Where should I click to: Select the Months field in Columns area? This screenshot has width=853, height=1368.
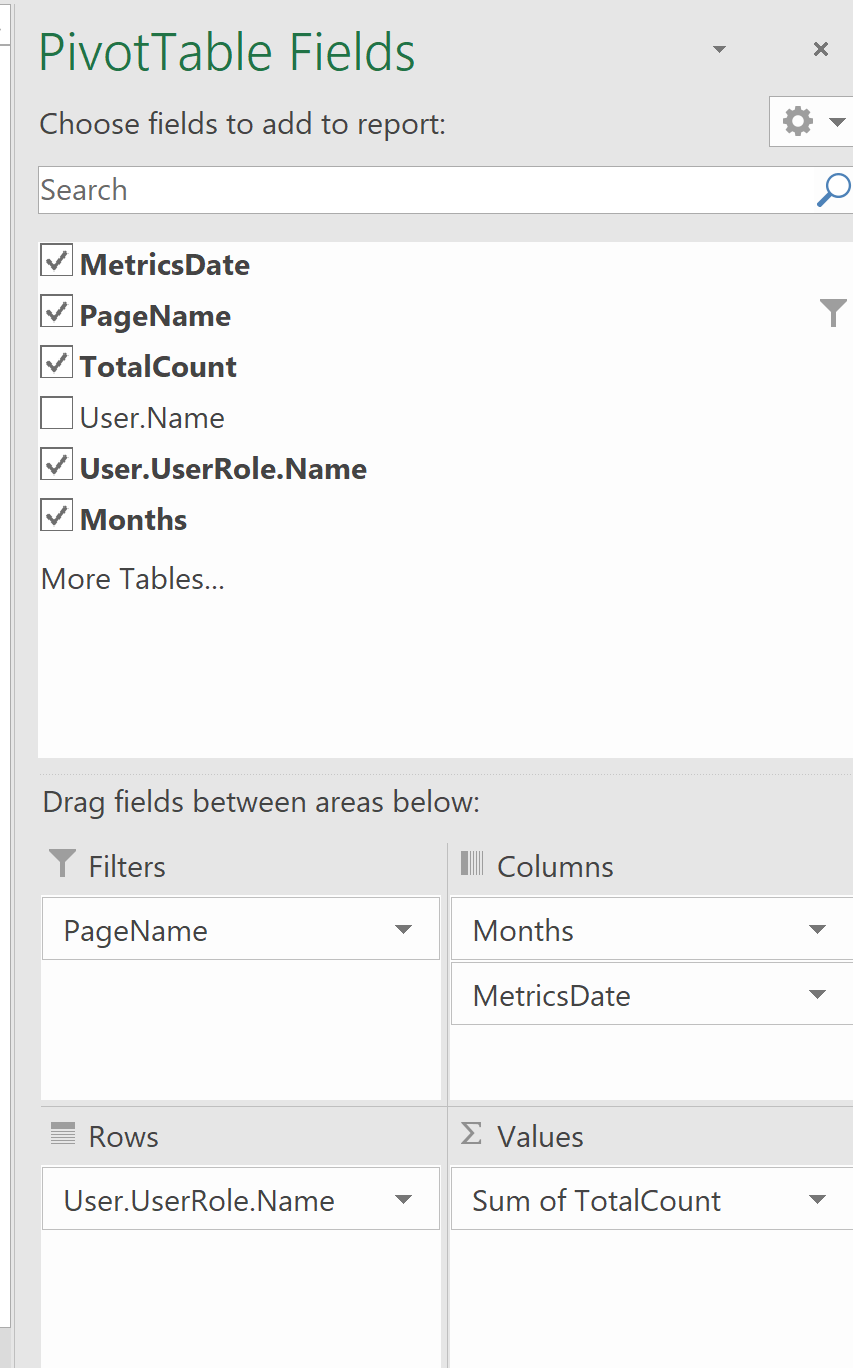pyautogui.click(x=523, y=930)
